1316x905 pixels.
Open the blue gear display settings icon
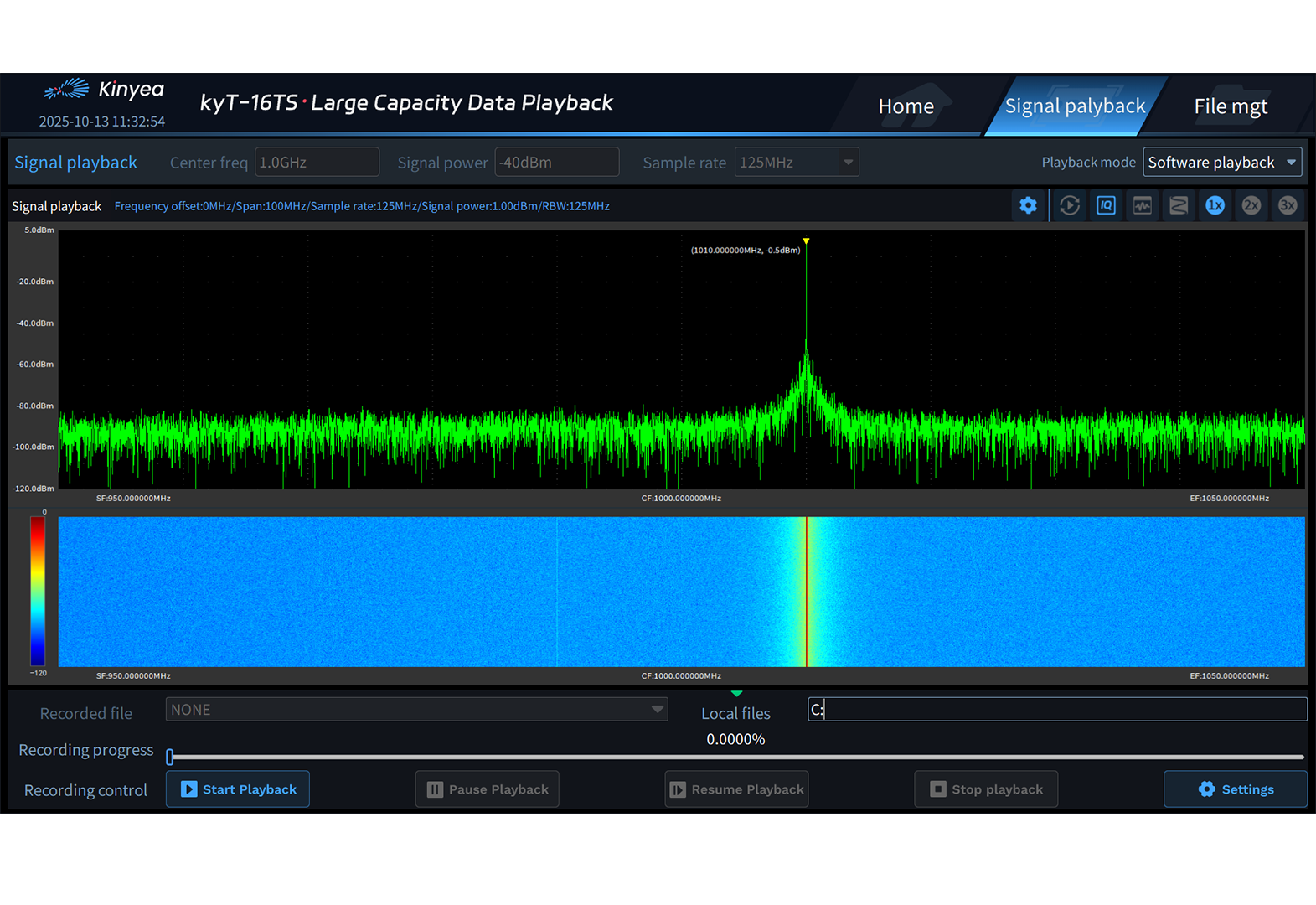(1028, 205)
